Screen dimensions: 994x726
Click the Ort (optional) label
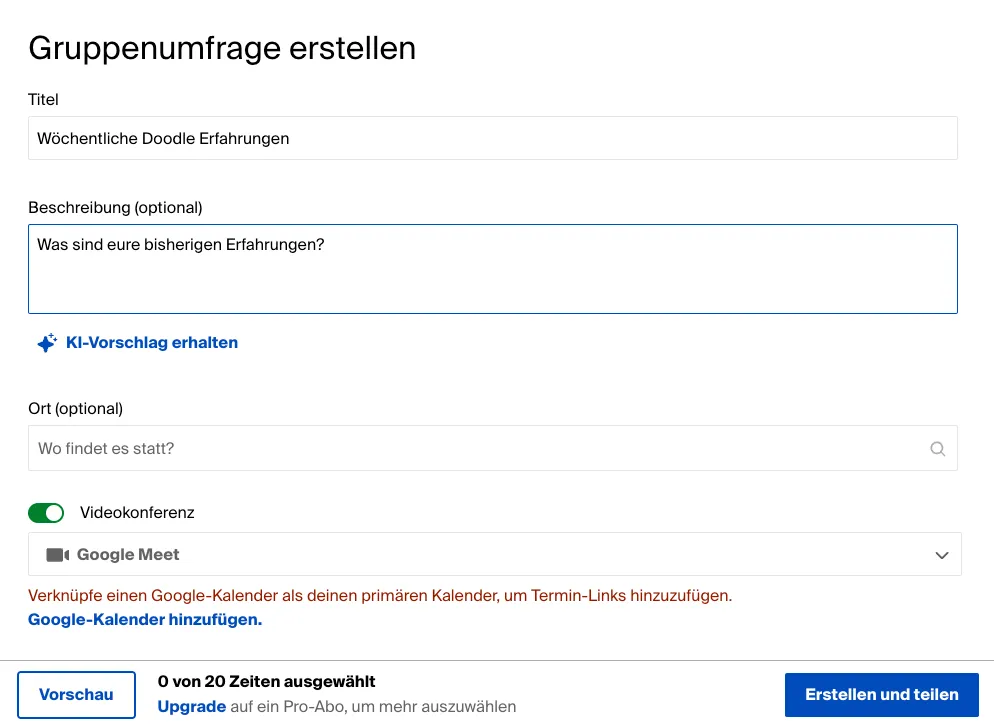click(x=75, y=409)
